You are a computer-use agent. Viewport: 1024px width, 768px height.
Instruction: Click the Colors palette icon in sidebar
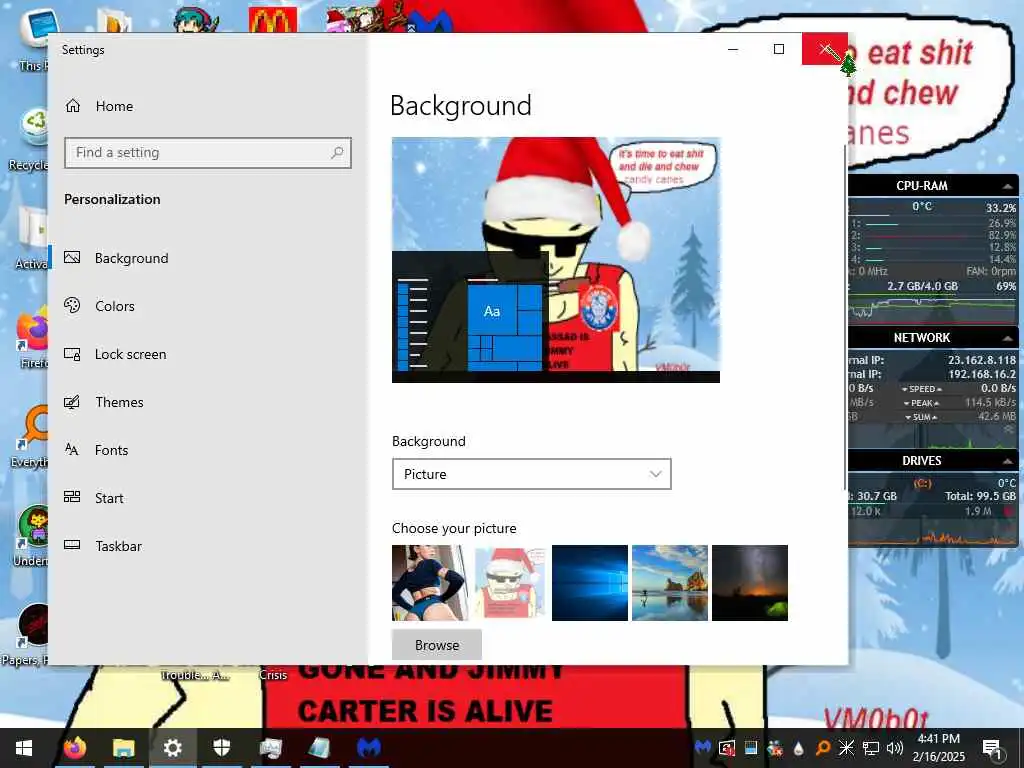coord(72,305)
